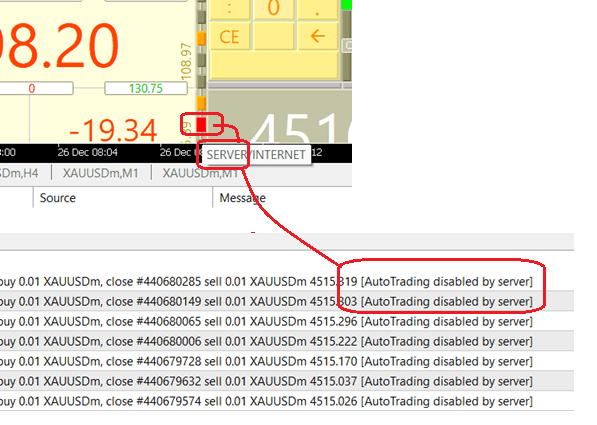The image size is (597, 425).
Task: Click the red SERVER/INTERNET status indicator
Action: point(201,125)
